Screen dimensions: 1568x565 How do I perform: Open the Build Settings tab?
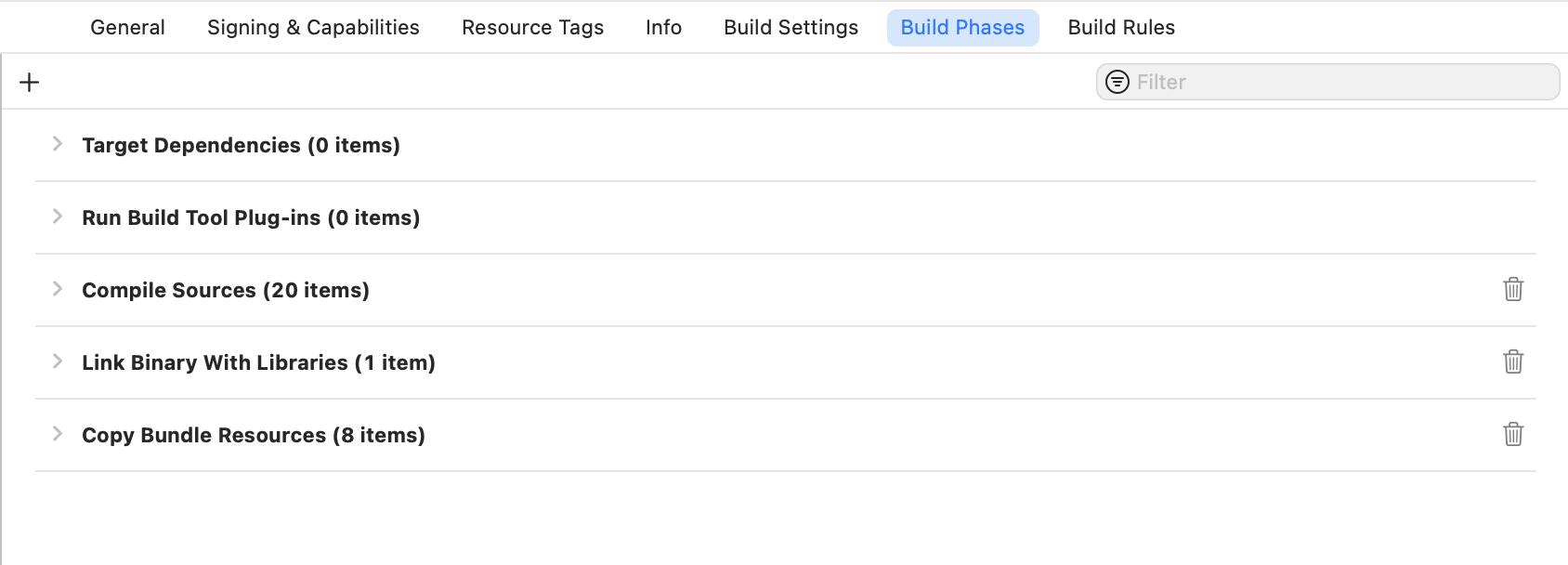click(791, 28)
